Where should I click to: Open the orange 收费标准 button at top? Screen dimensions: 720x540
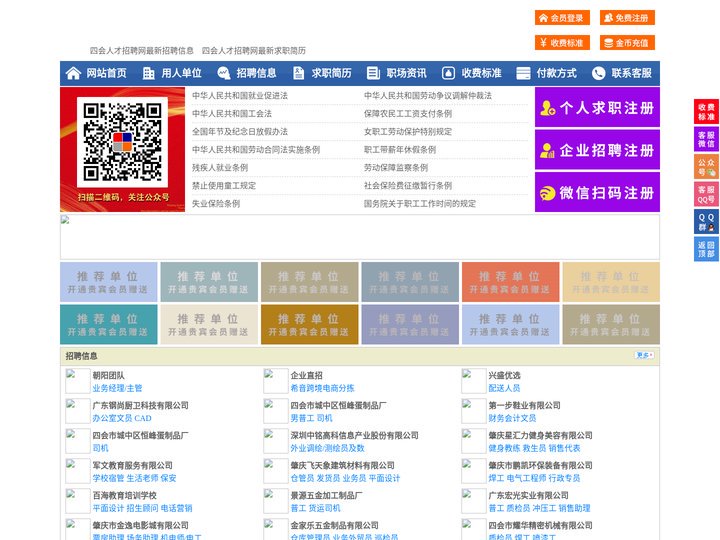[562, 43]
